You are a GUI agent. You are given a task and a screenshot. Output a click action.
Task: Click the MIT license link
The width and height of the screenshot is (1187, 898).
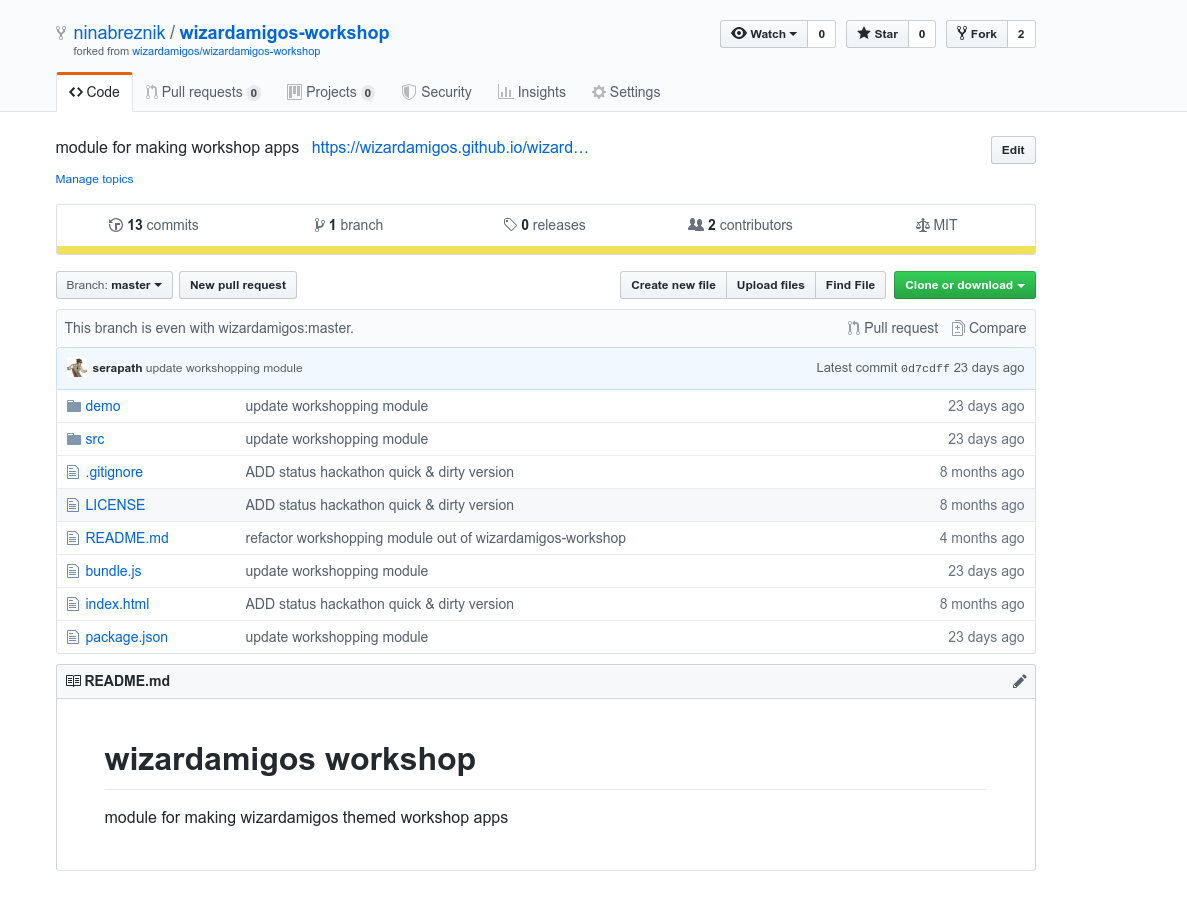tap(936, 225)
